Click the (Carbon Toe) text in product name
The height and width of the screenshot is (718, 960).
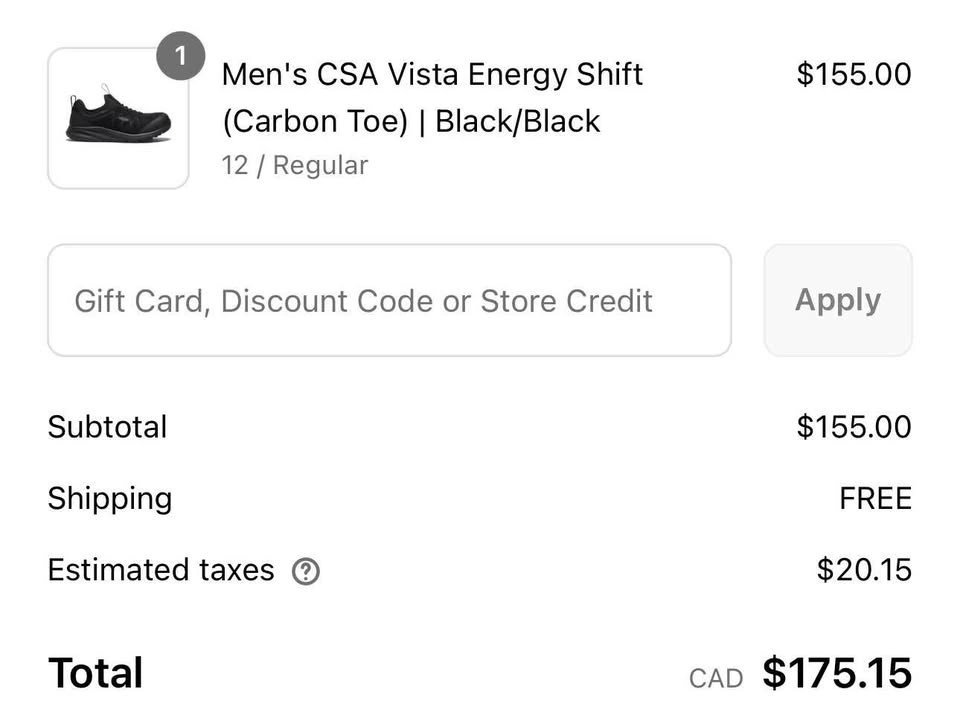(x=315, y=121)
